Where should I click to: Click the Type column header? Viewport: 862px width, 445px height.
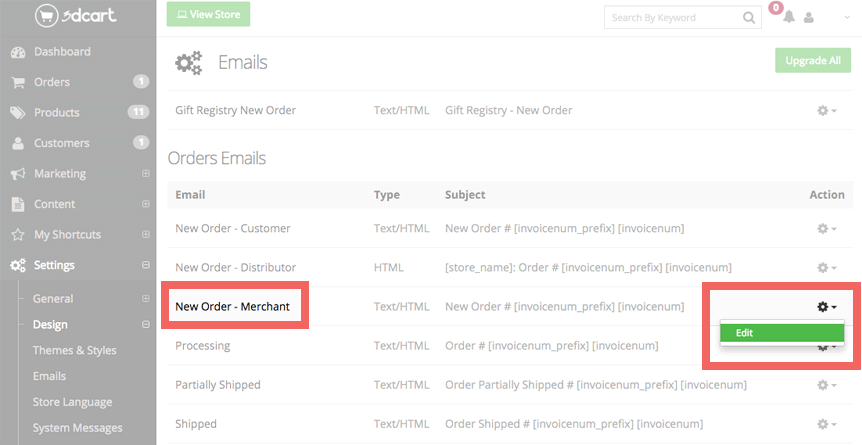387,195
